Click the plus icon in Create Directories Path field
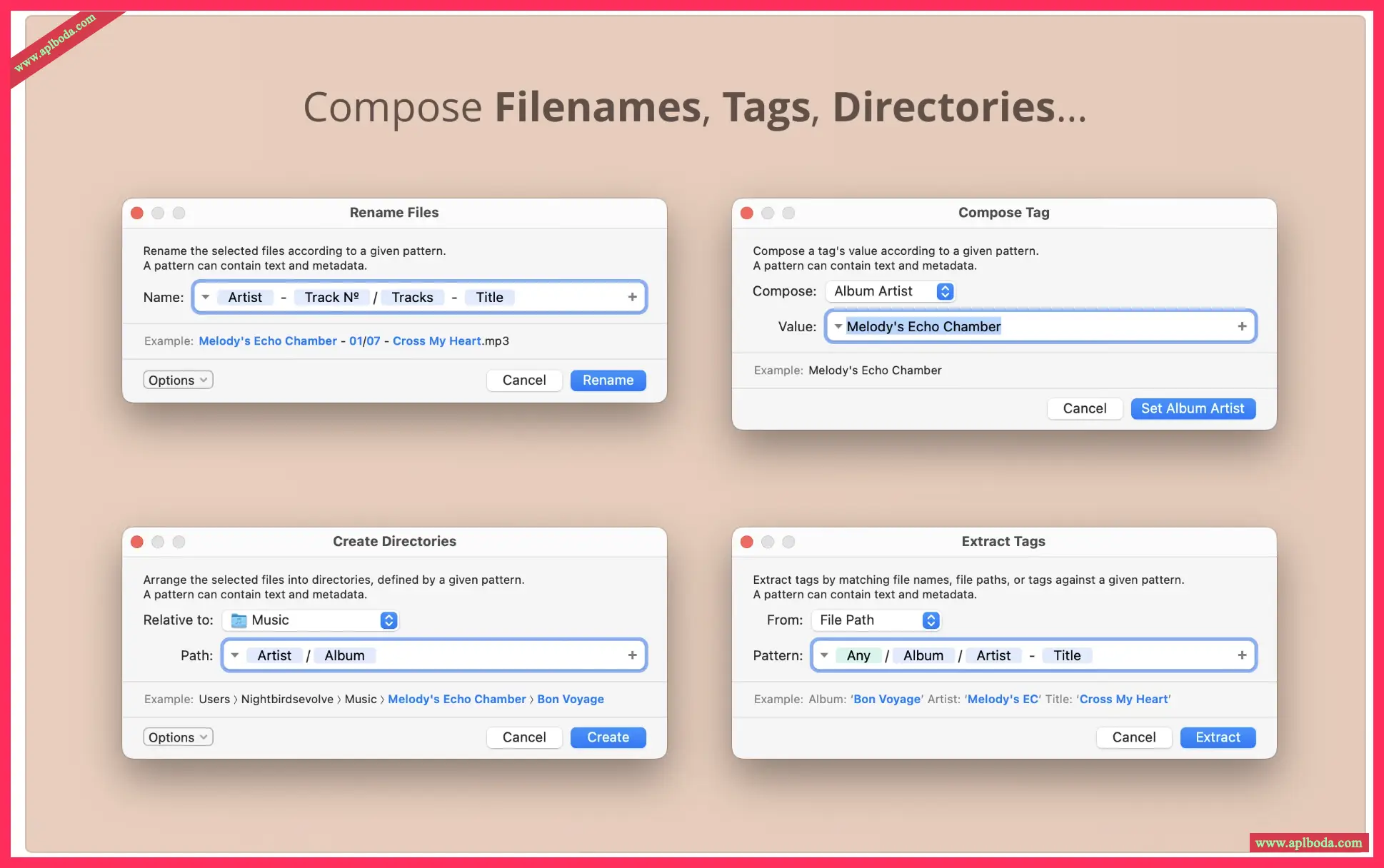The height and width of the screenshot is (868, 1384). 632,655
